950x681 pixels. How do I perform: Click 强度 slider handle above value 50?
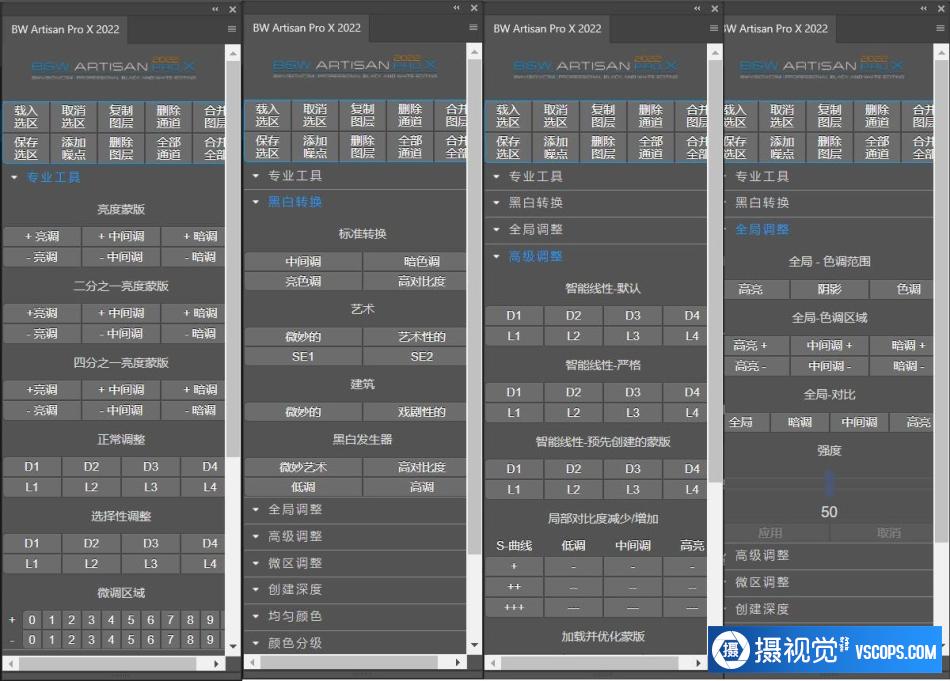829,483
